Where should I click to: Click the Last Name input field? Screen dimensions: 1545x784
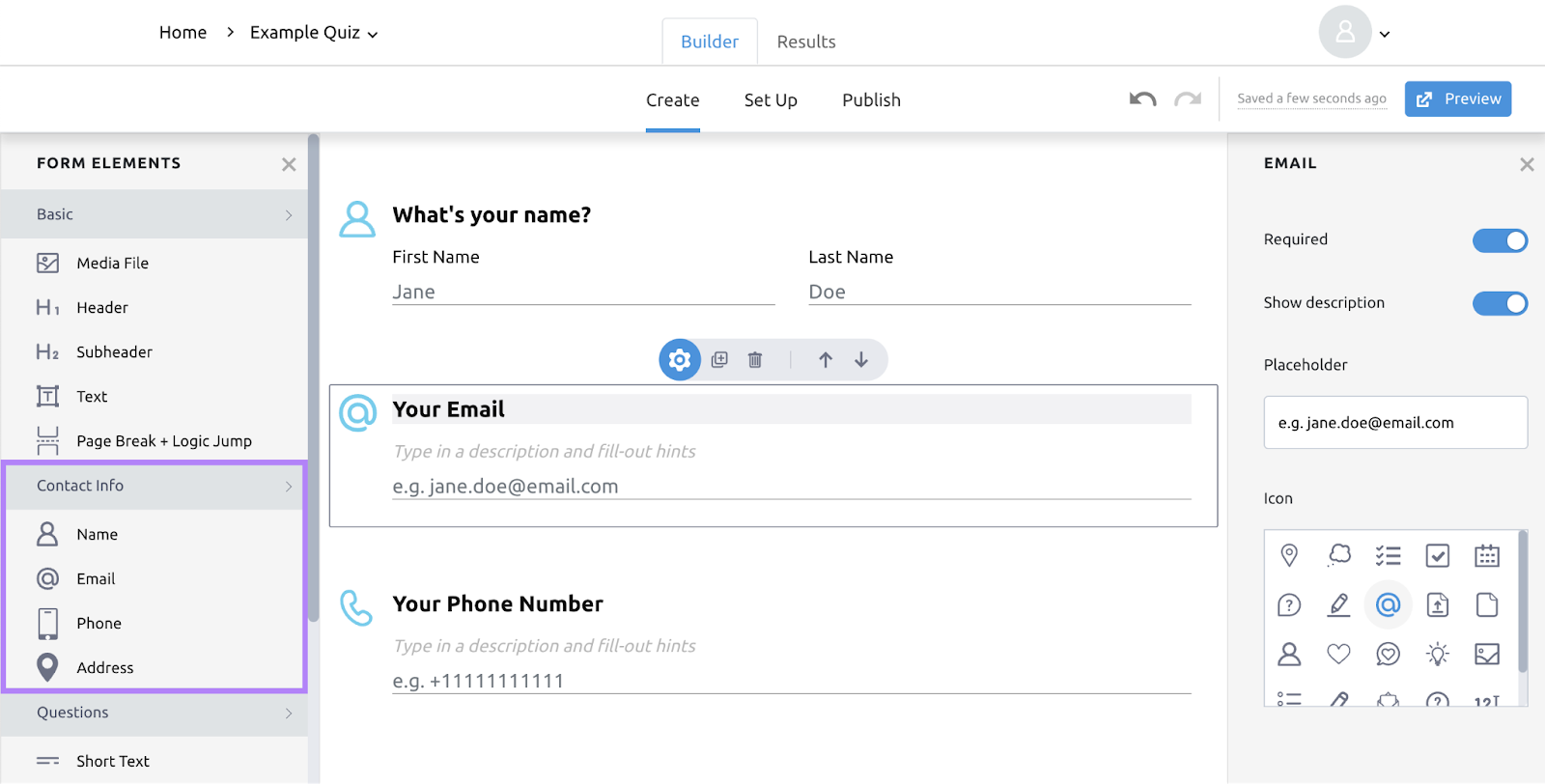click(999, 292)
